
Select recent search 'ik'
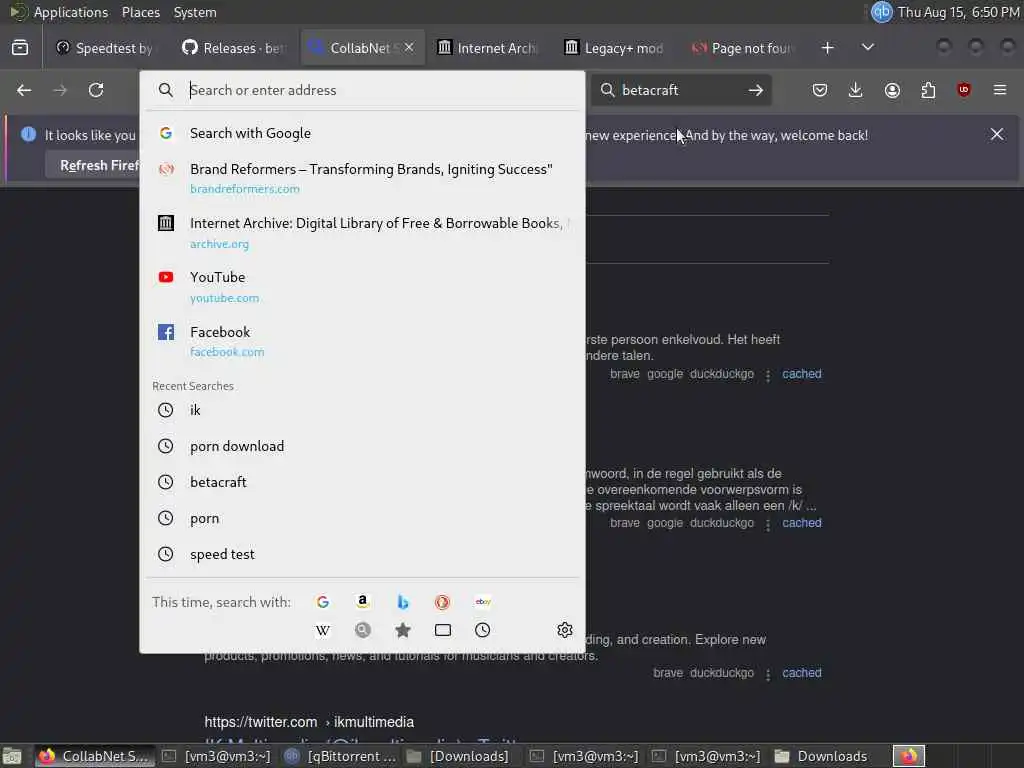[x=362, y=410]
